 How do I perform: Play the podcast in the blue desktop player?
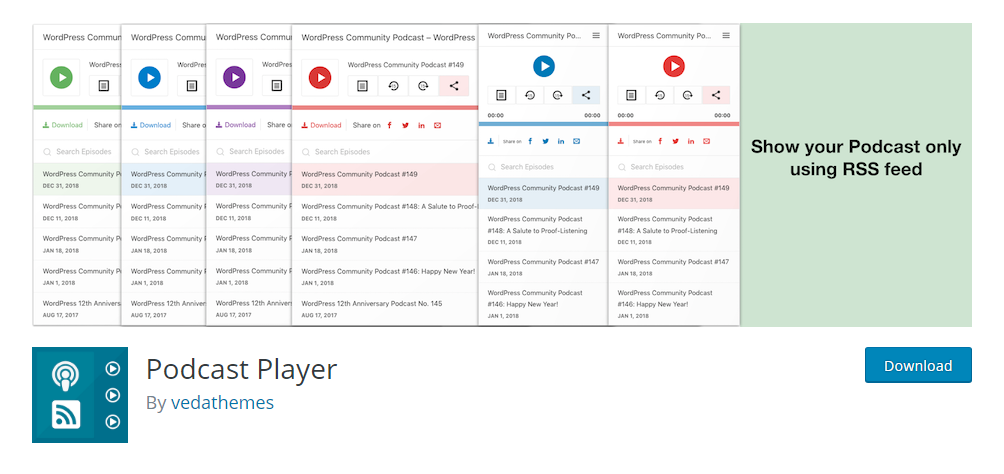pyautogui.click(x=149, y=78)
